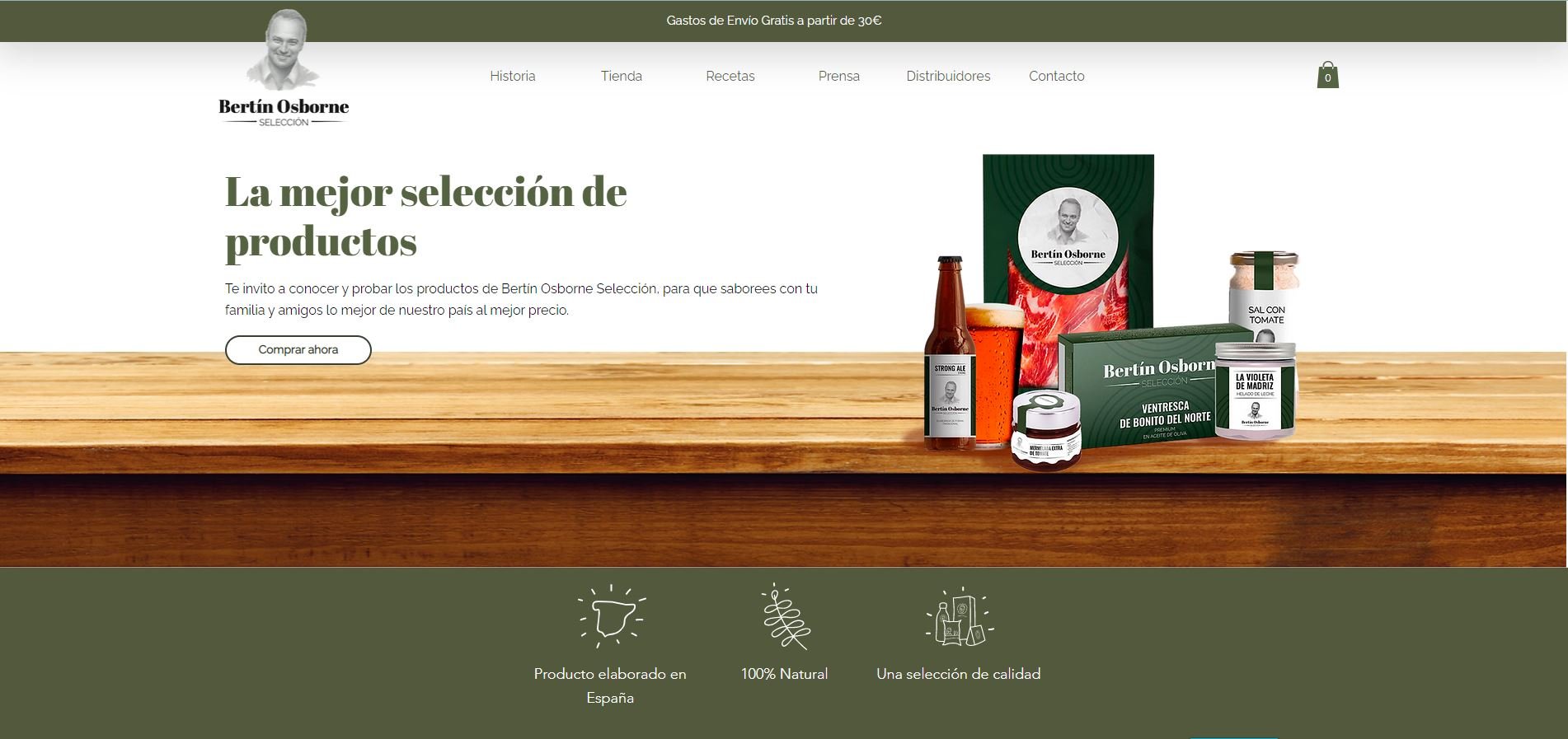The width and height of the screenshot is (1568, 739).
Task: Open the Distribuidores page
Action: point(948,76)
